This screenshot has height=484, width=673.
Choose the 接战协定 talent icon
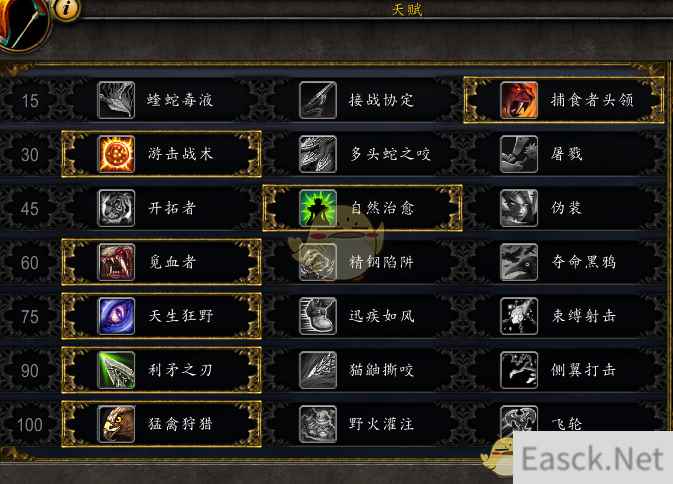[318, 100]
